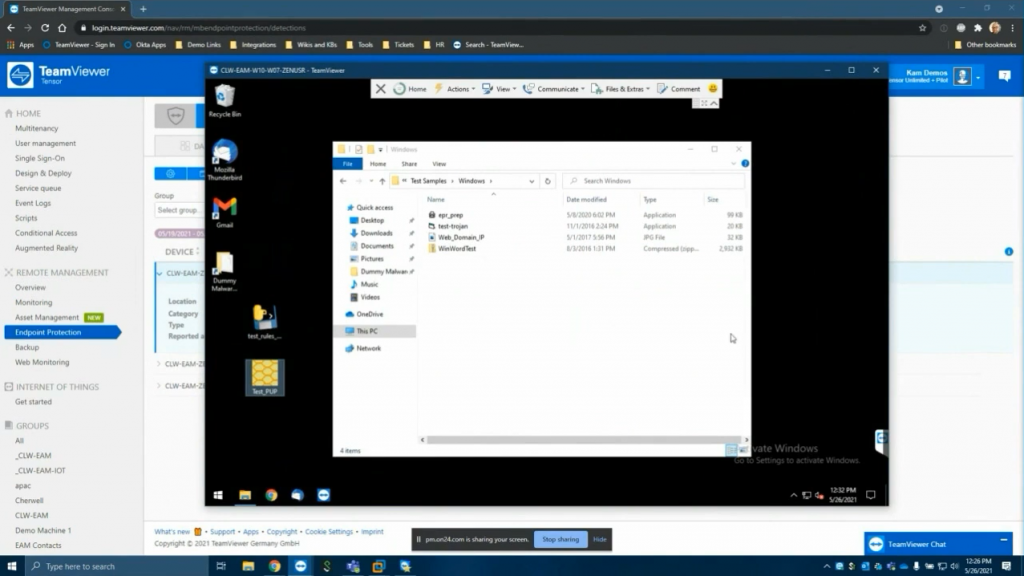
Task: Click Home in the session toolbar
Action: point(410,89)
